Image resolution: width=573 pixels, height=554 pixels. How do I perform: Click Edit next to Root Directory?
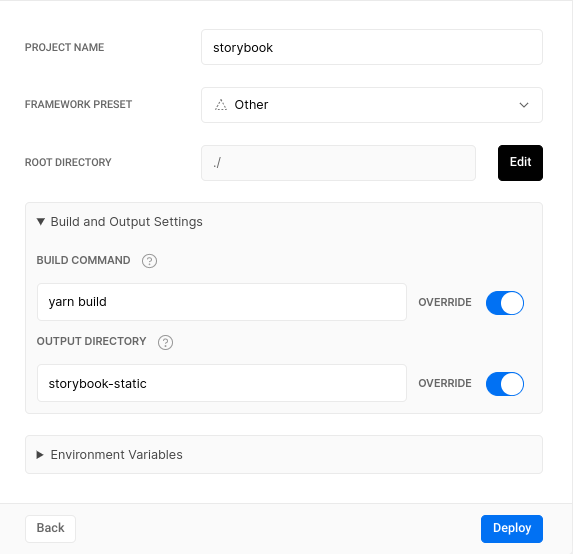tap(520, 163)
